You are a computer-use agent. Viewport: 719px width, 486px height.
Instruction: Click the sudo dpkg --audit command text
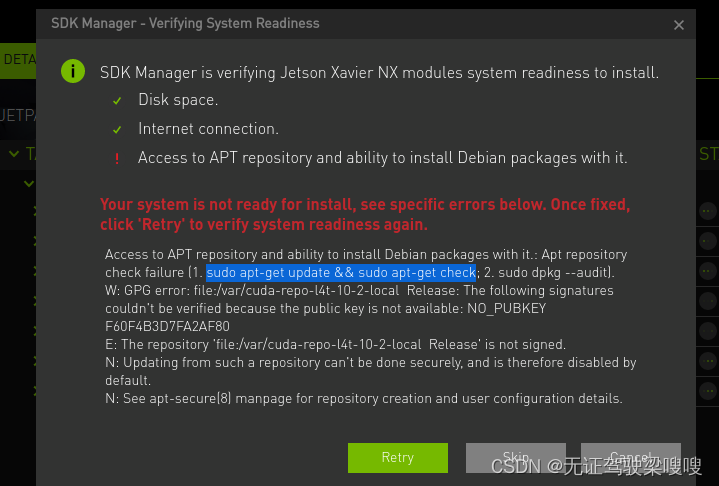[553, 272]
